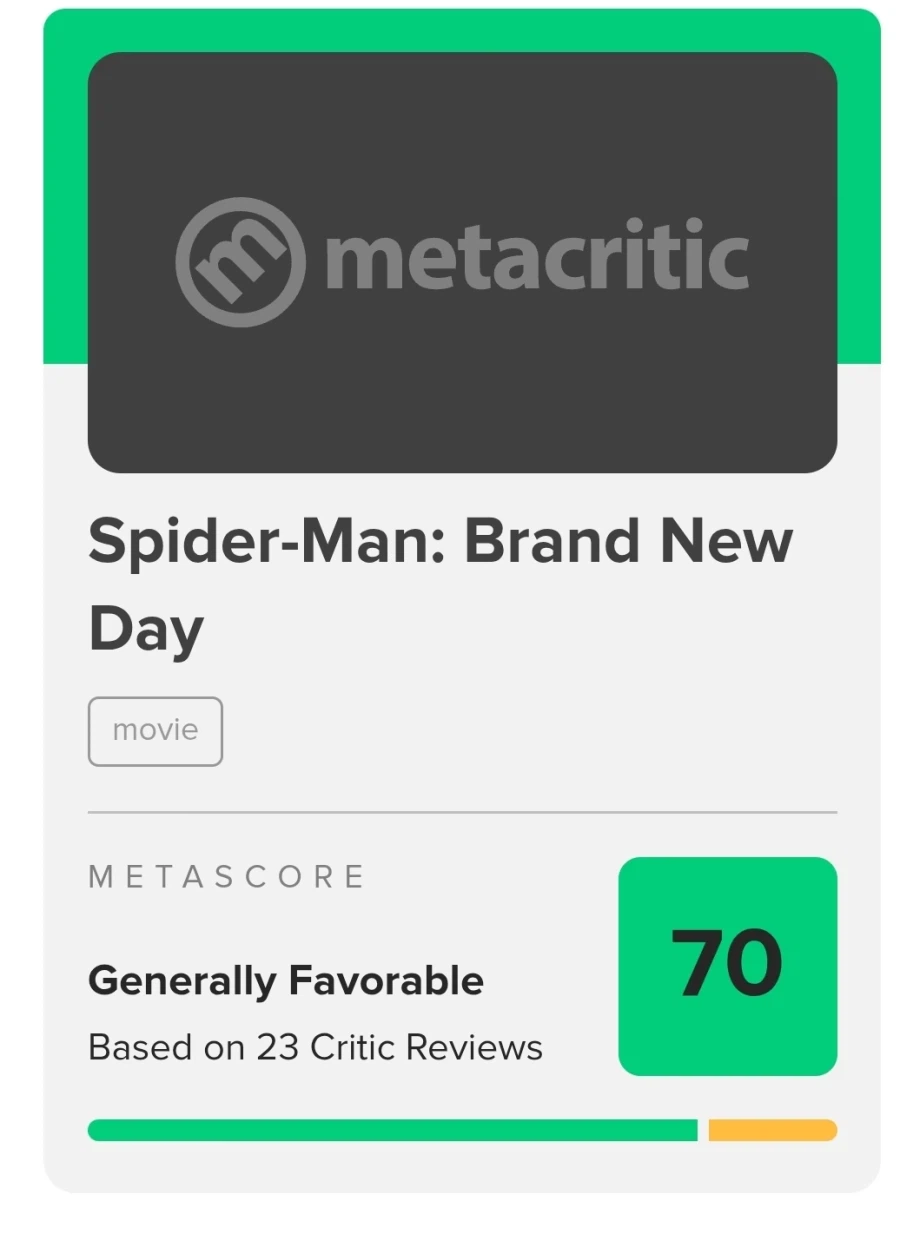Open the Spider-Man: Brand New Day title
Viewport: 900px width, 1254px height.
pos(440,585)
